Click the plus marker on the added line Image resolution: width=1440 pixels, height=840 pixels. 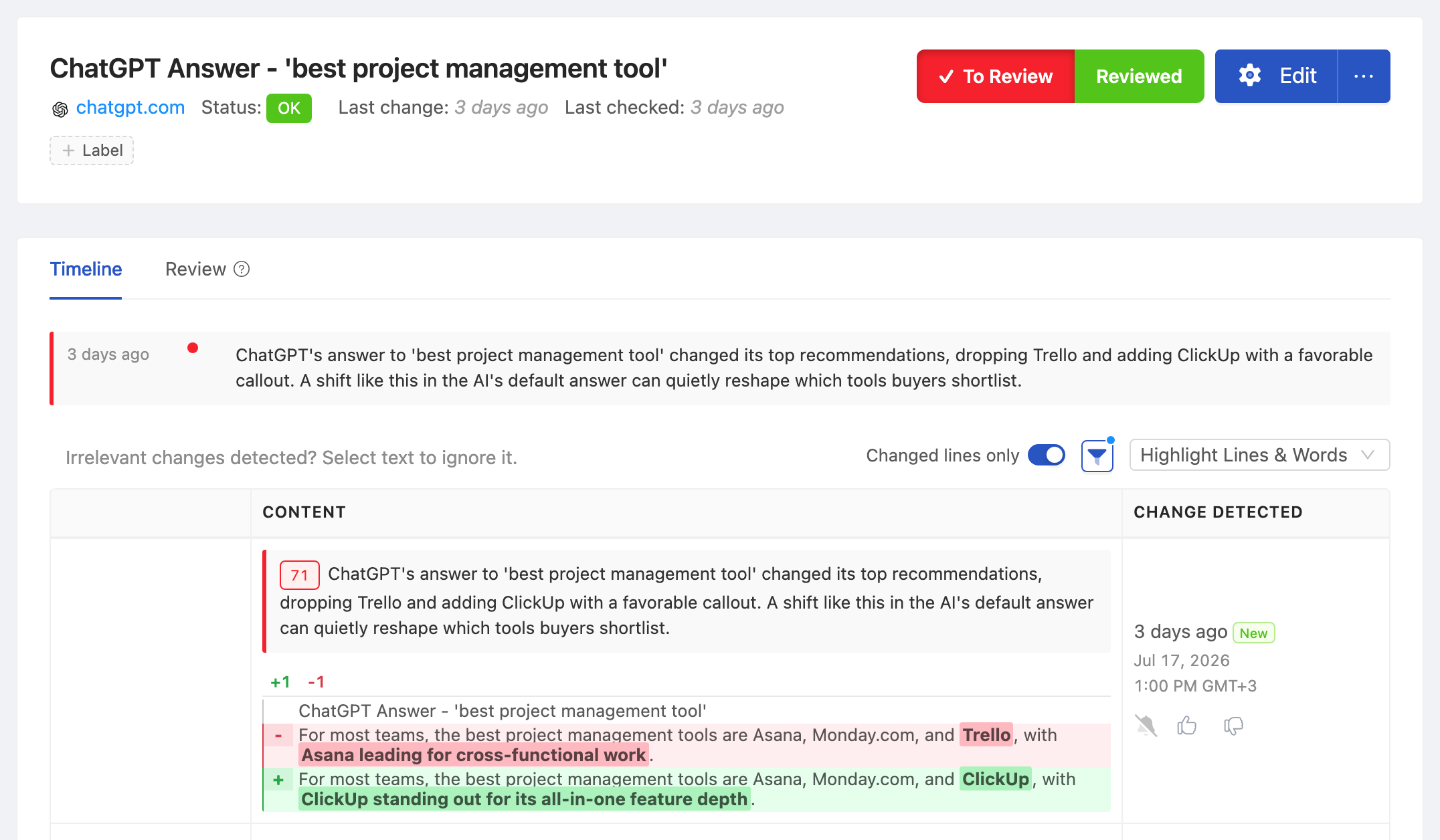[x=278, y=780]
